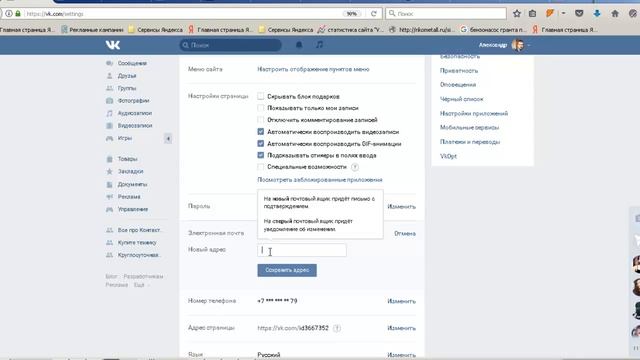Image resolution: width=640 pixels, height=360 pixels.
Task: Click Сообщения sidebar icon
Action: point(109,63)
